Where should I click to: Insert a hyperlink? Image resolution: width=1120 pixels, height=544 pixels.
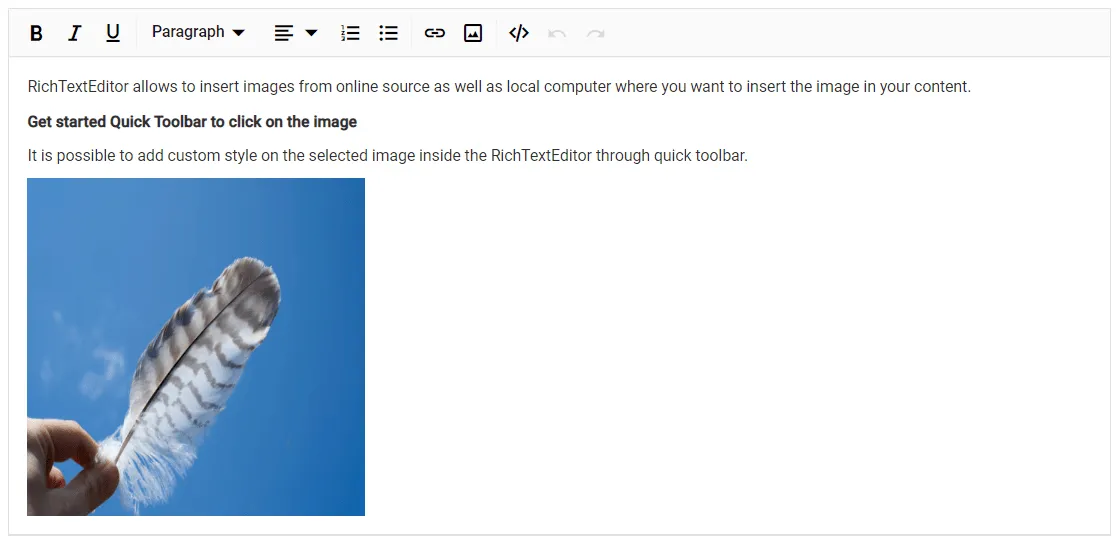(434, 33)
